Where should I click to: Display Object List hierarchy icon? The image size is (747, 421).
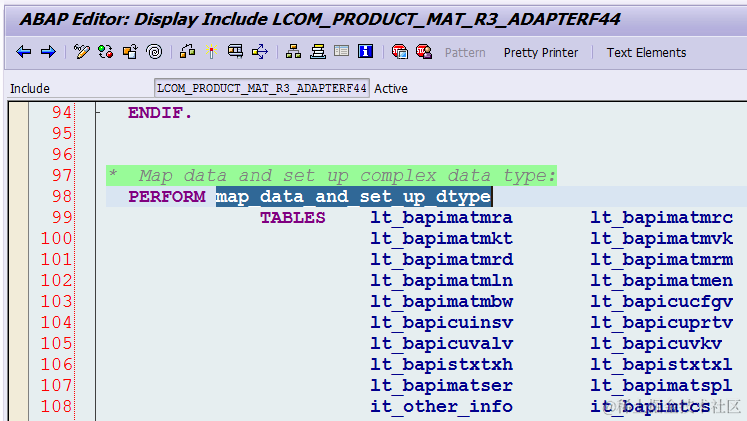[293, 51]
